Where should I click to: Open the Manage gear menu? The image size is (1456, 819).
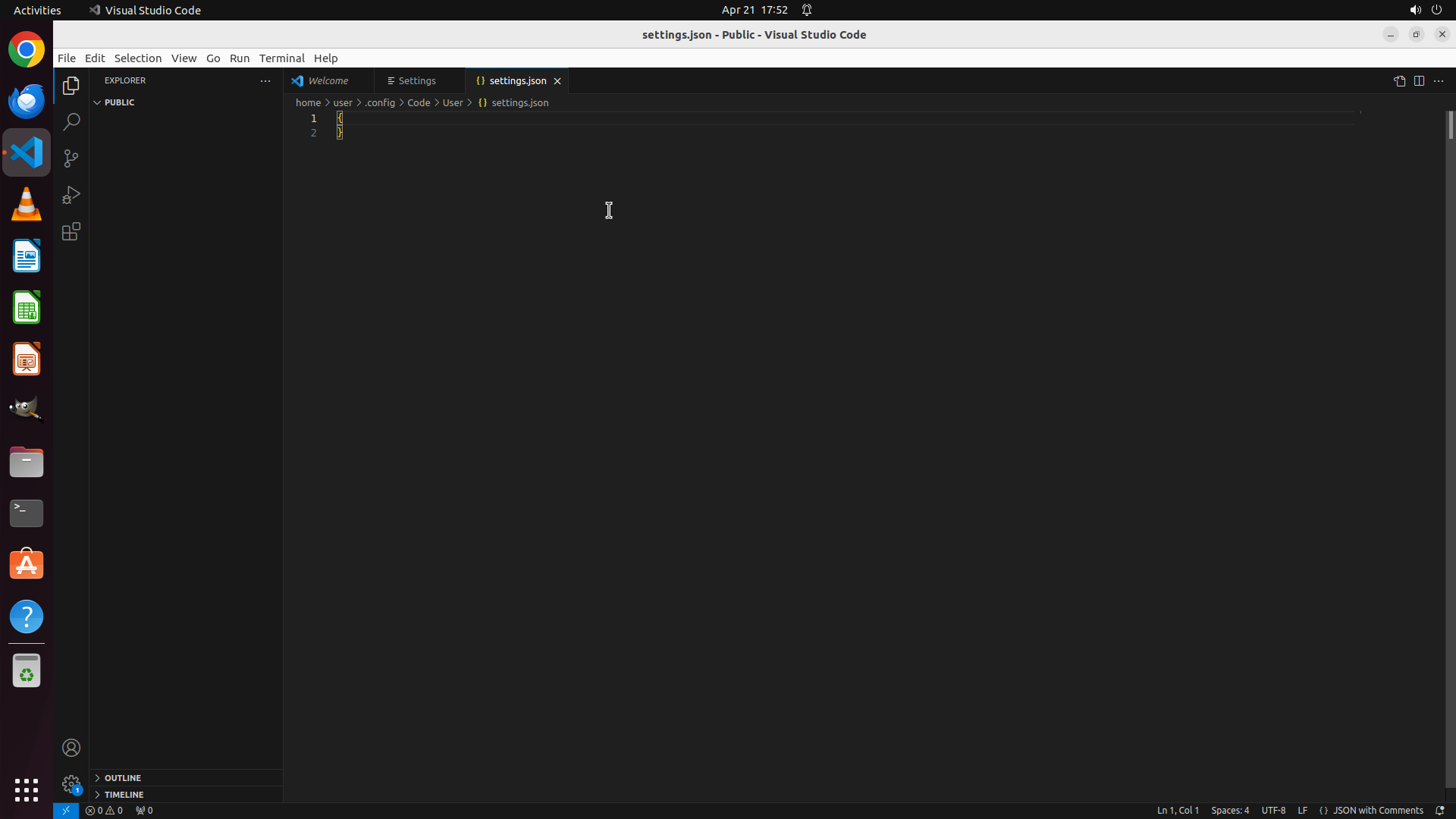71,784
